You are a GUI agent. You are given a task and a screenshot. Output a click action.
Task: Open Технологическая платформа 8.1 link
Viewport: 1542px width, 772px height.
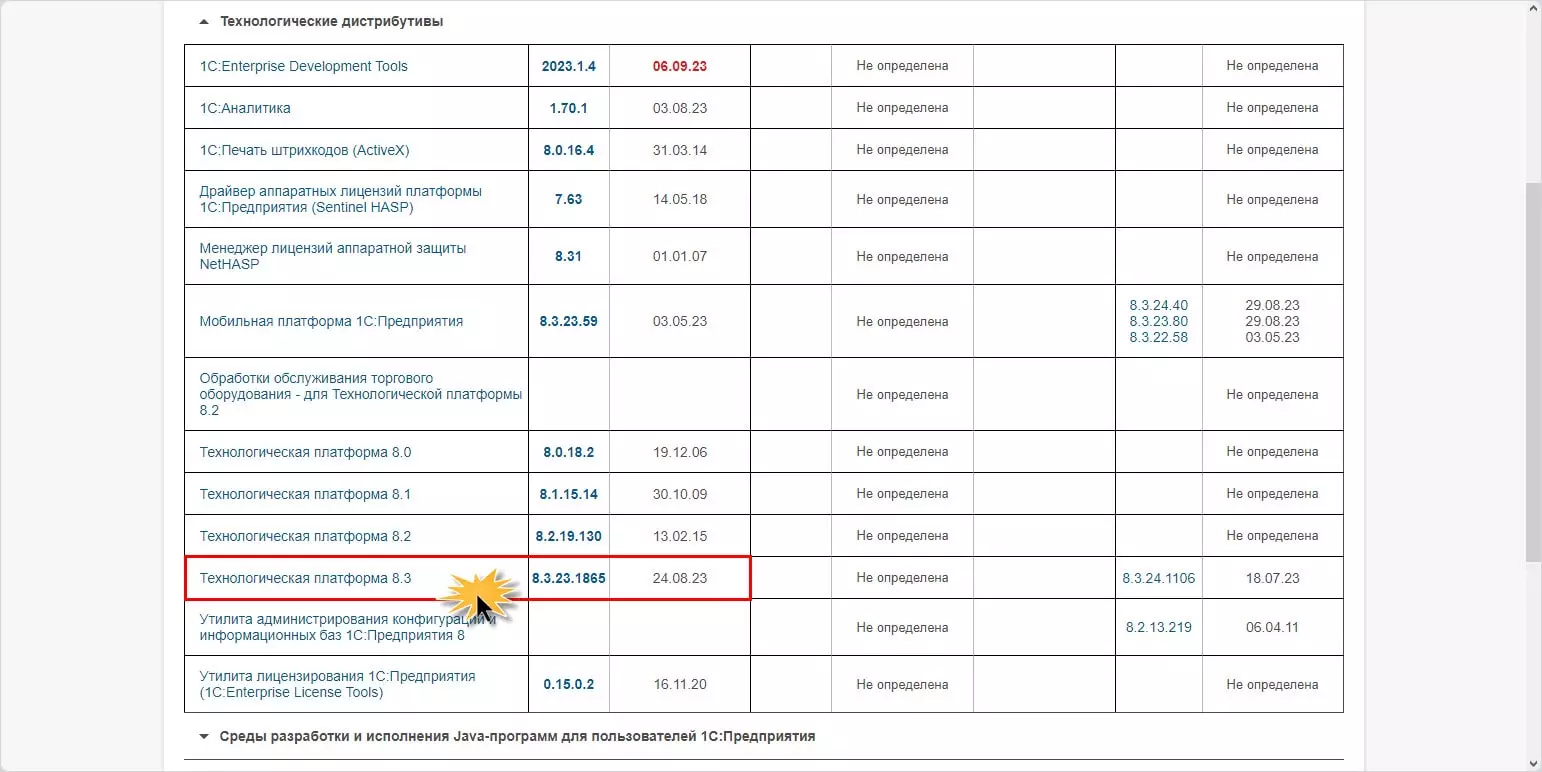coord(305,494)
